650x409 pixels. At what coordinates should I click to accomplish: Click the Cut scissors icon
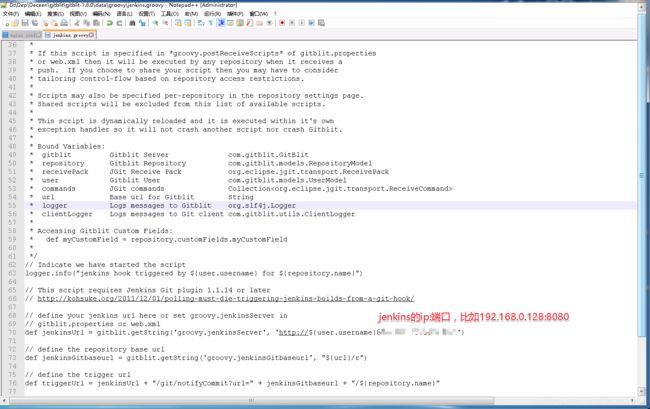click(x=76, y=23)
